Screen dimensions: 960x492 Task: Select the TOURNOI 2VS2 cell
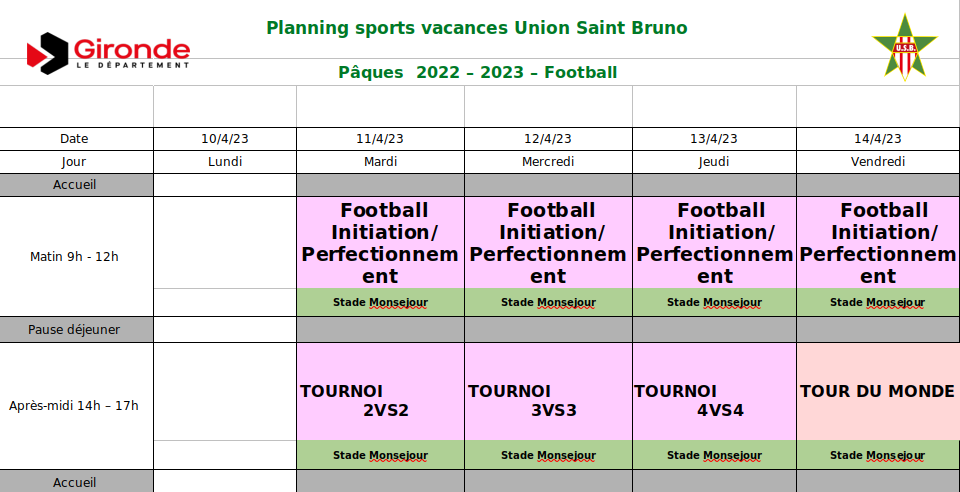point(380,392)
